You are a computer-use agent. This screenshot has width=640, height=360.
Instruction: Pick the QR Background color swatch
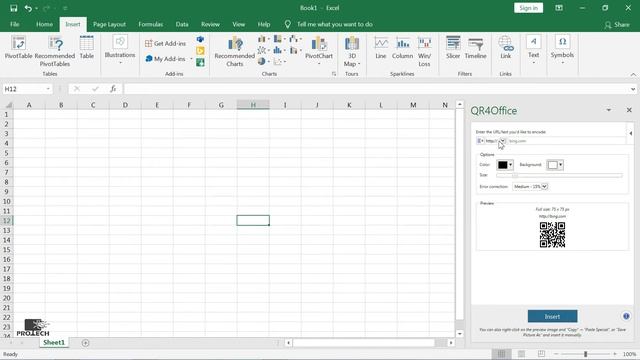click(x=555, y=165)
